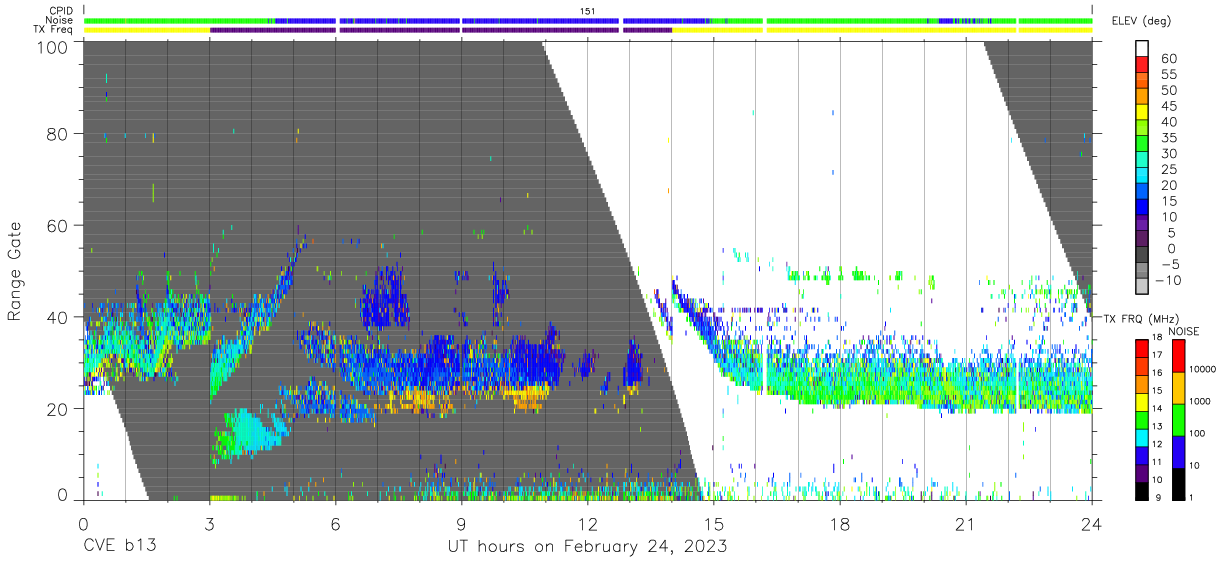Click the 9 hour tick label on time axis
This screenshot has height=567, width=1228.
coord(461,524)
